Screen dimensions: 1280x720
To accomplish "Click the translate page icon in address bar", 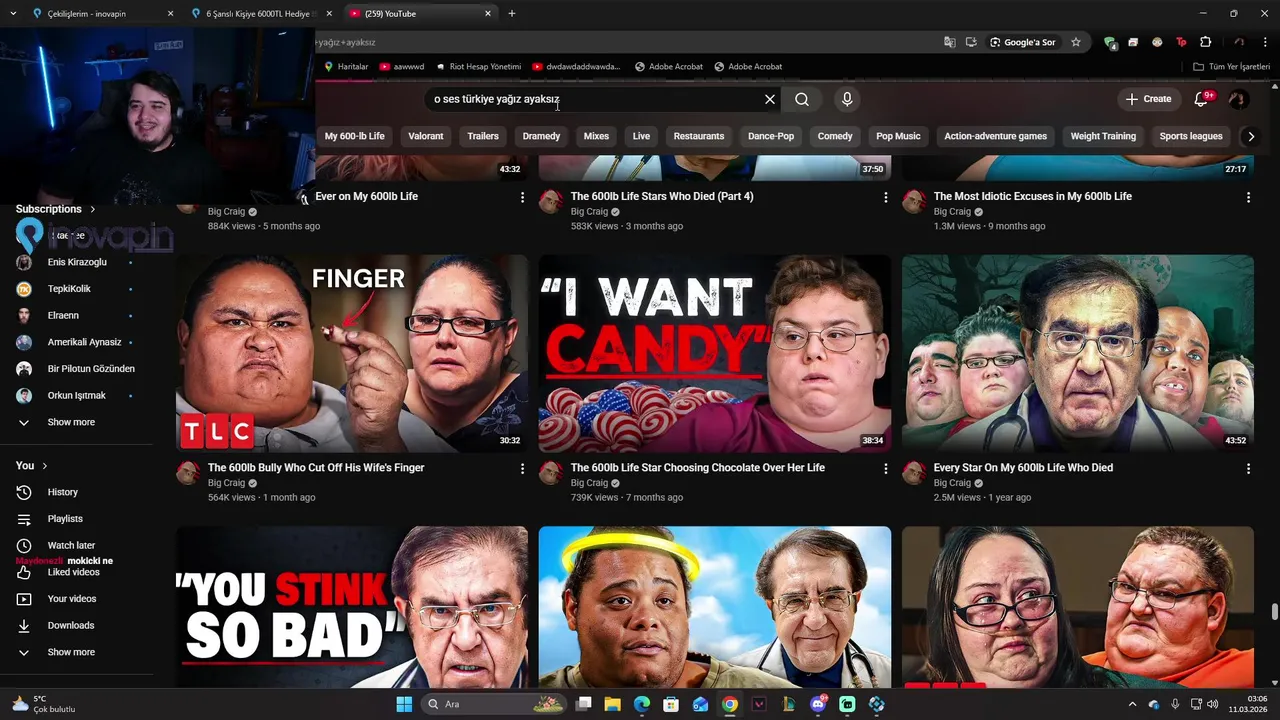I will (x=950, y=42).
